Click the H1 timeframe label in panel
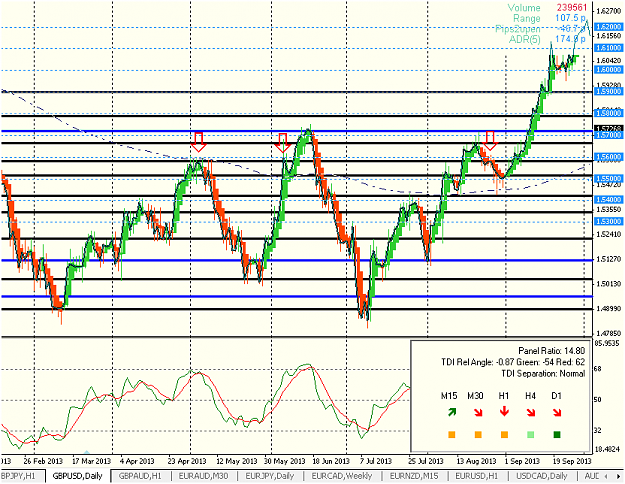Viewport: 625px width, 484px height. pyautogui.click(x=504, y=396)
